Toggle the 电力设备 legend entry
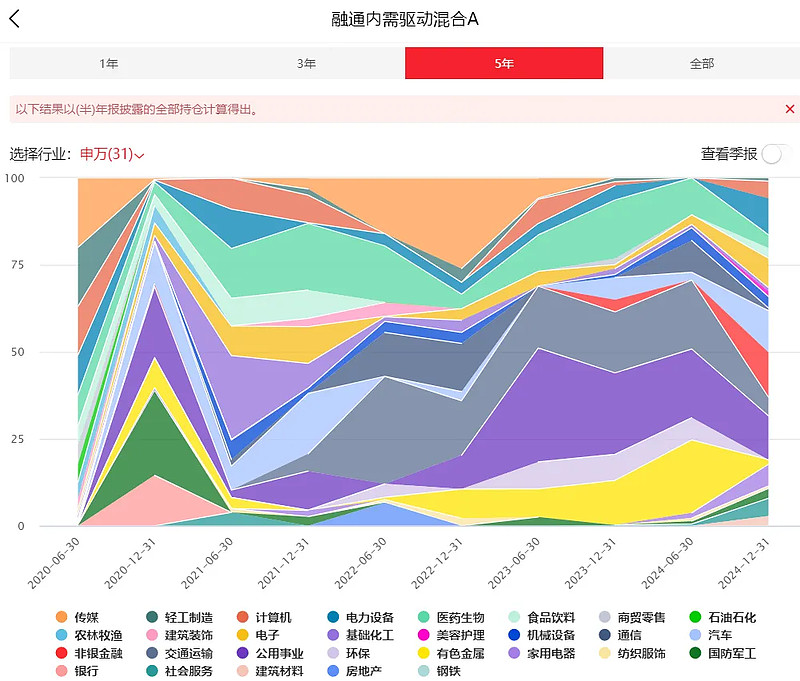 pyautogui.click(x=360, y=617)
